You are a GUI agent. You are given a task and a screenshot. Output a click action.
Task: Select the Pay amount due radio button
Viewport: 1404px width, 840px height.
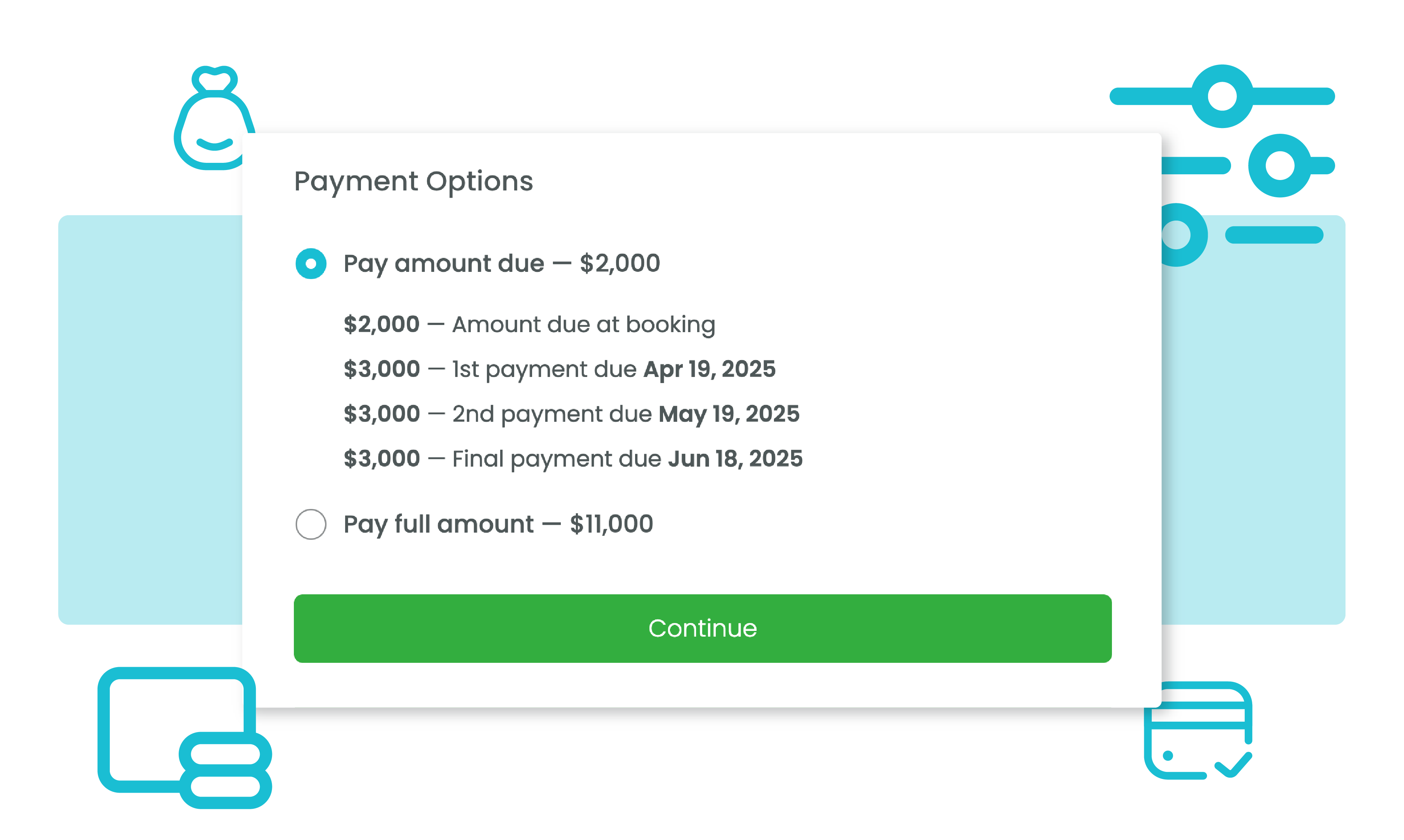click(311, 264)
